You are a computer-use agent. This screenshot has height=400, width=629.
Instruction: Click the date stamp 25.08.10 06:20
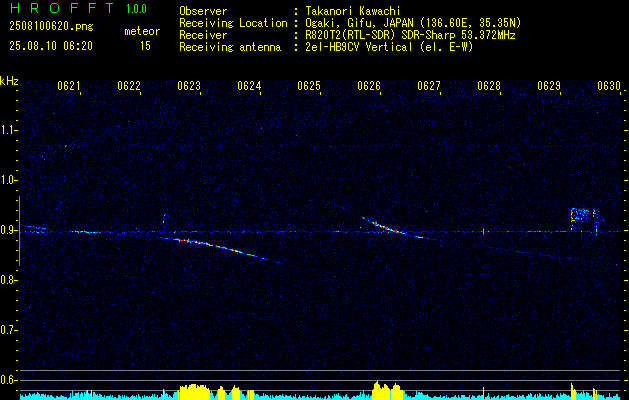click(51, 46)
